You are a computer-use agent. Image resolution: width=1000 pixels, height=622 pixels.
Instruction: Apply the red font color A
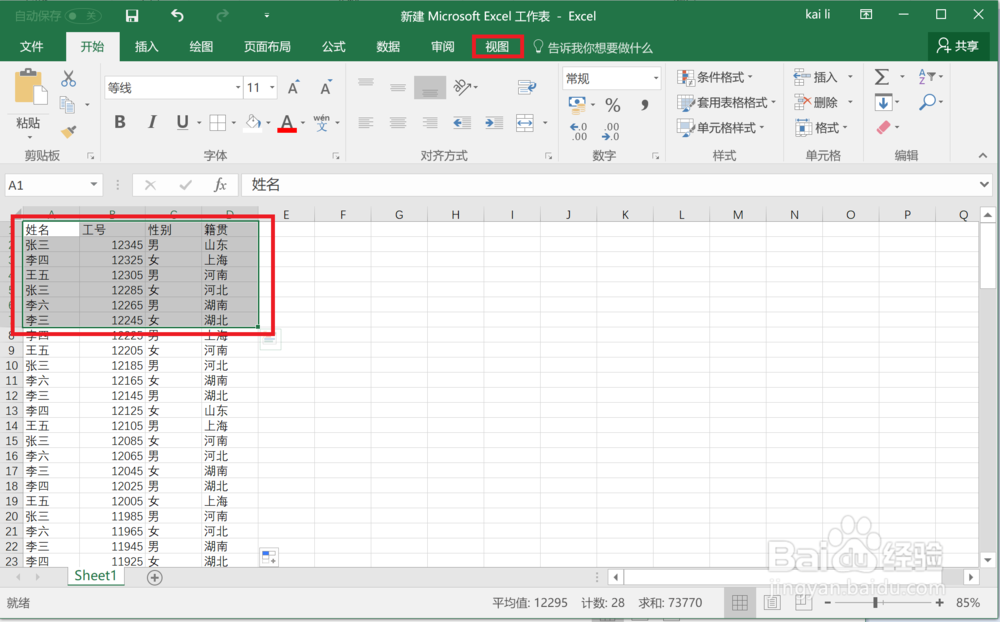pos(287,122)
